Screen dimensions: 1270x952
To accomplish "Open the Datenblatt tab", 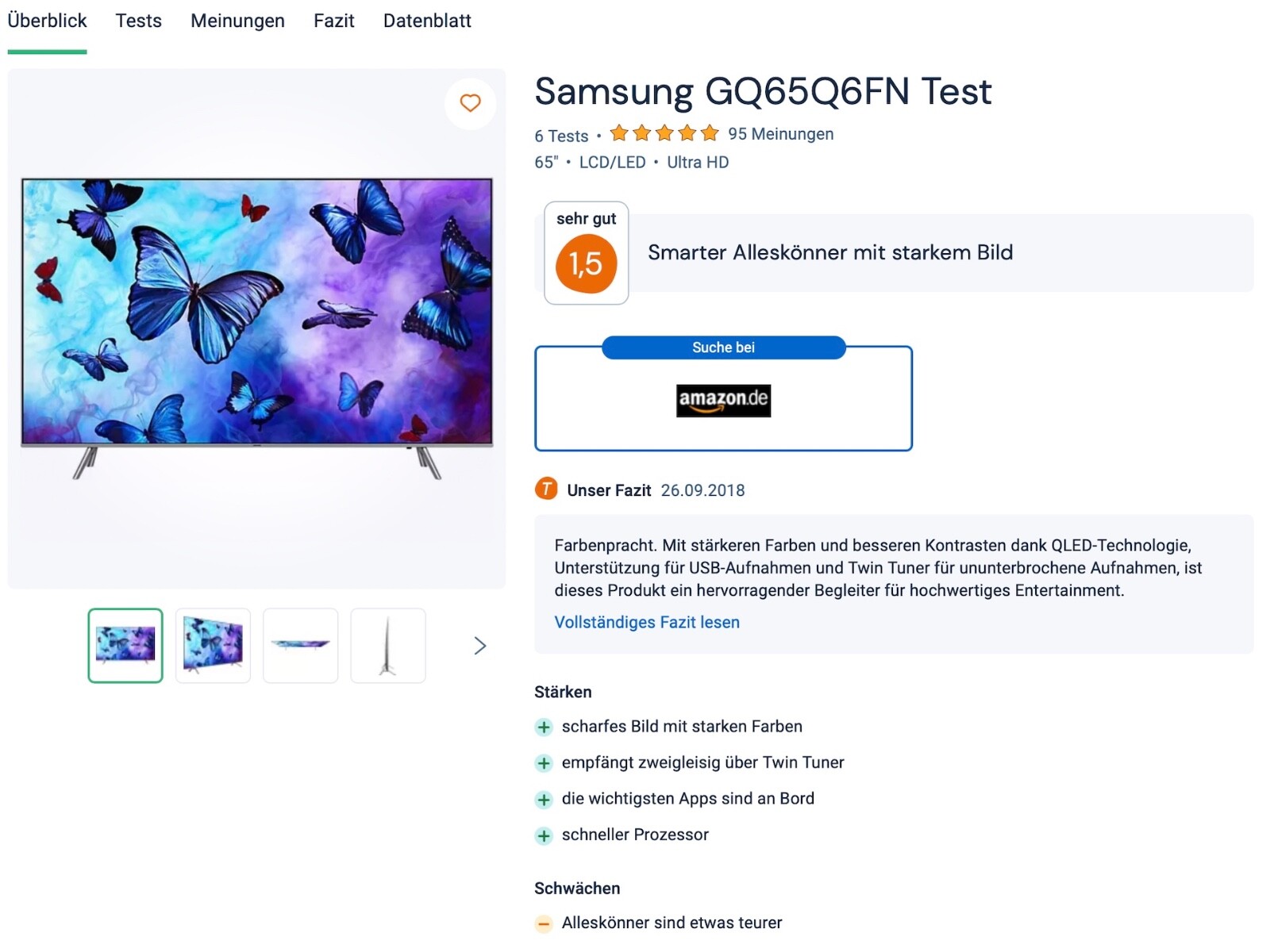I will (x=427, y=21).
